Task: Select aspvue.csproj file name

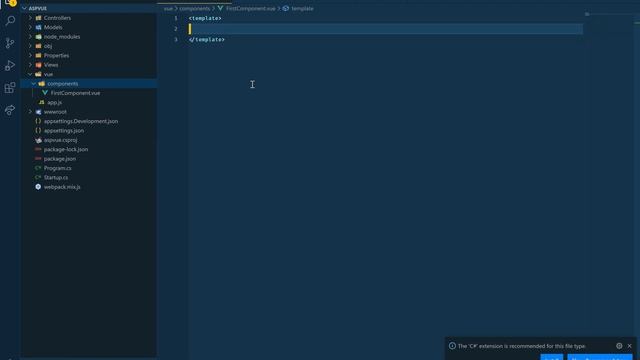Action: click(60, 140)
